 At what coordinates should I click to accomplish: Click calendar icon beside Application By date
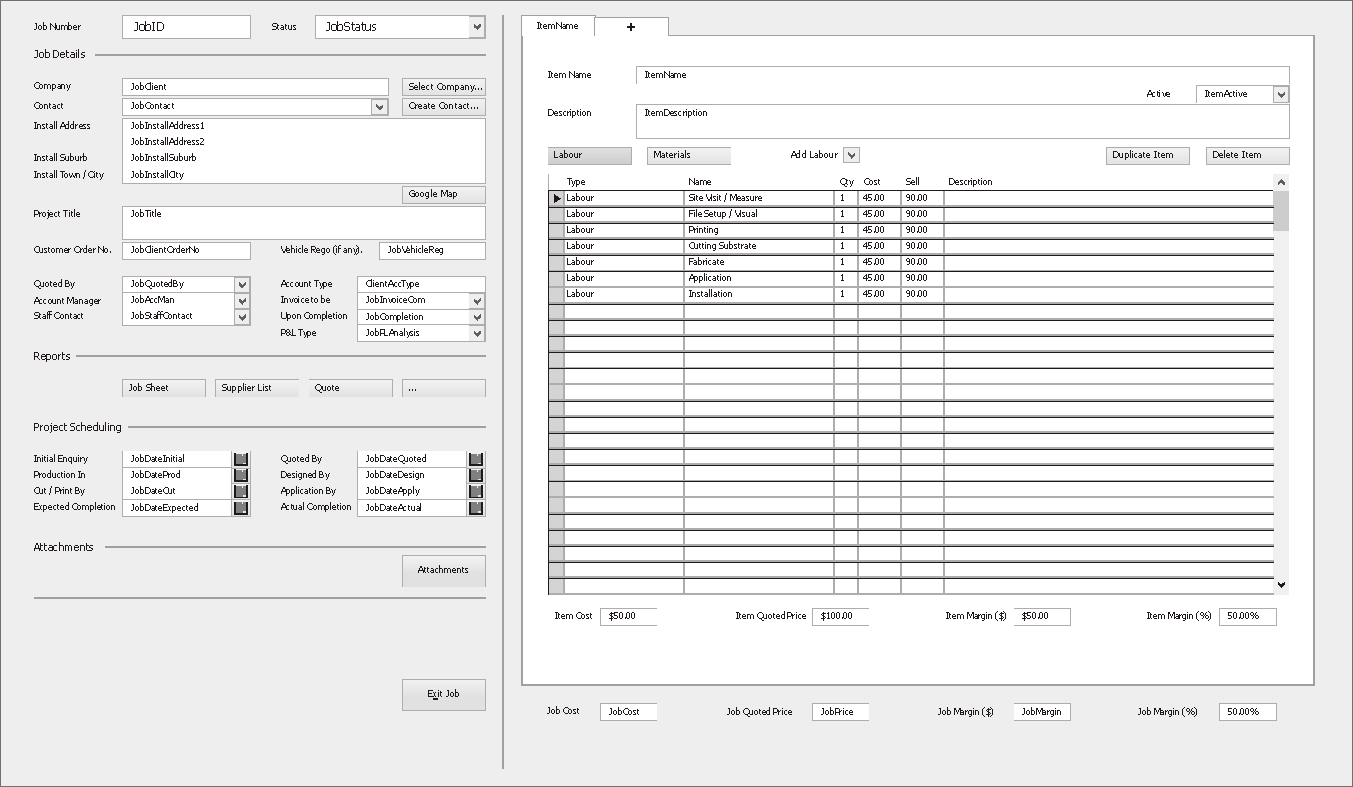point(476,491)
